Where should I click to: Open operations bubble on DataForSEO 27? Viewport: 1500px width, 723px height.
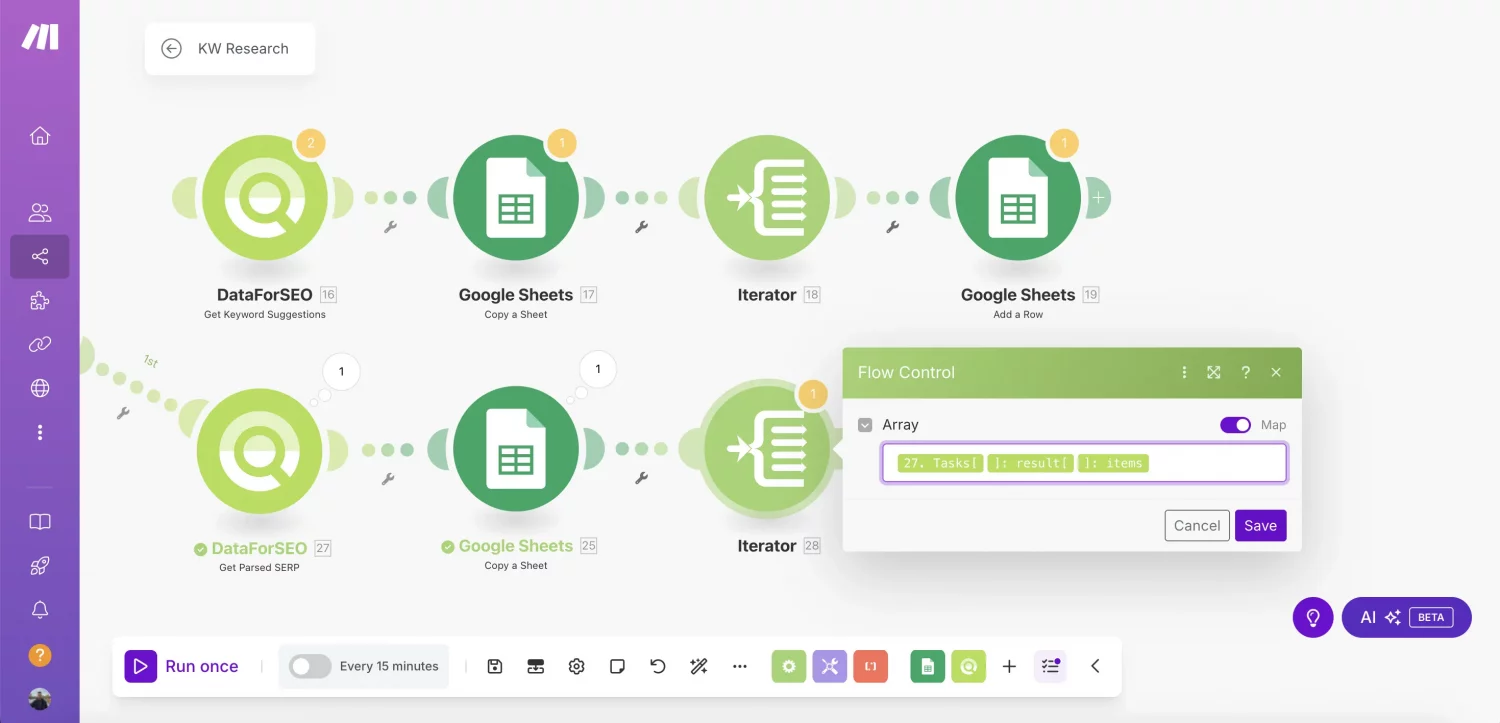[341, 372]
